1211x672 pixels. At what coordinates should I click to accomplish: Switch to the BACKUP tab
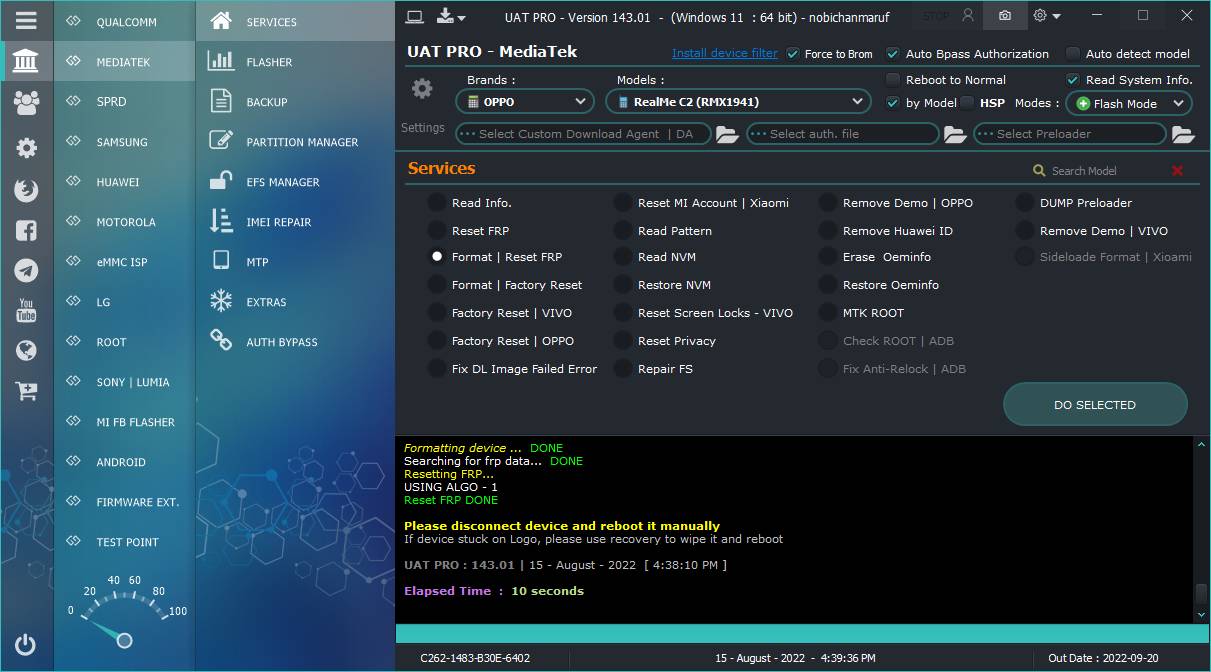[295, 102]
